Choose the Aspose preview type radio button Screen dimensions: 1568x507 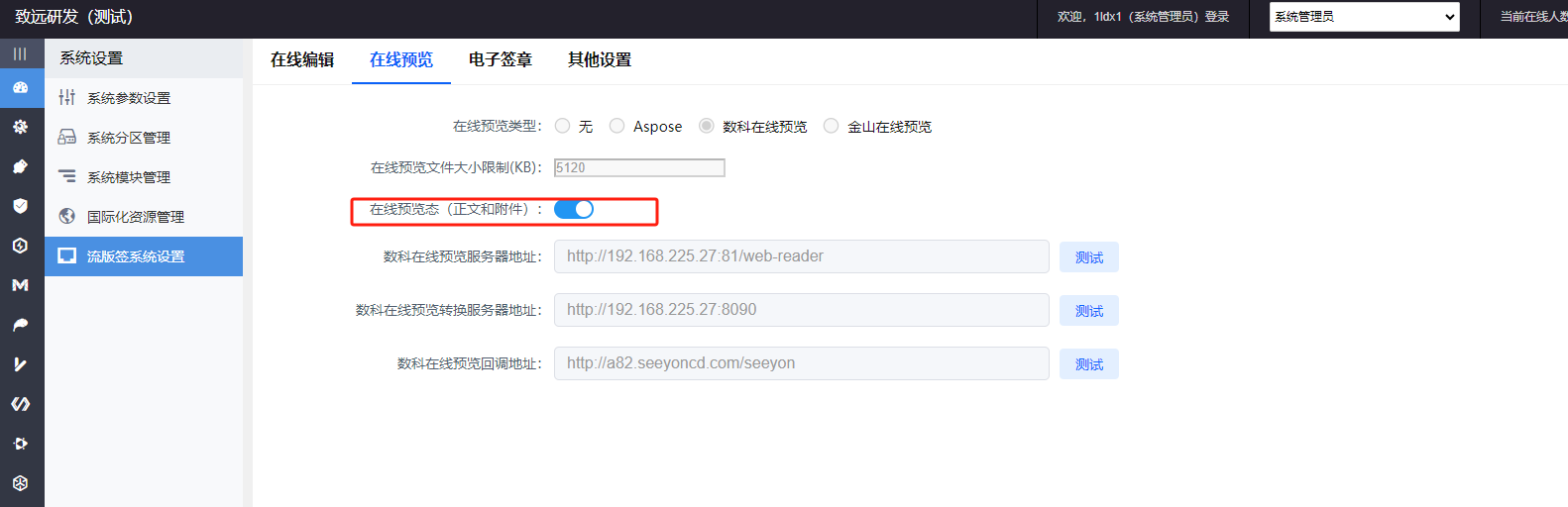point(616,126)
